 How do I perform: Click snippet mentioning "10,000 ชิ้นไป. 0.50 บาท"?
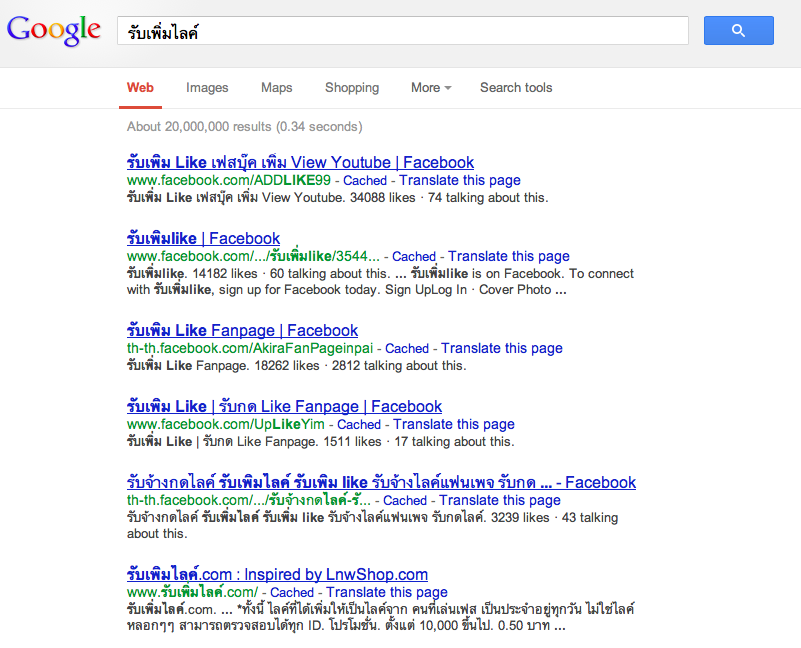pyautogui.click(x=381, y=618)
